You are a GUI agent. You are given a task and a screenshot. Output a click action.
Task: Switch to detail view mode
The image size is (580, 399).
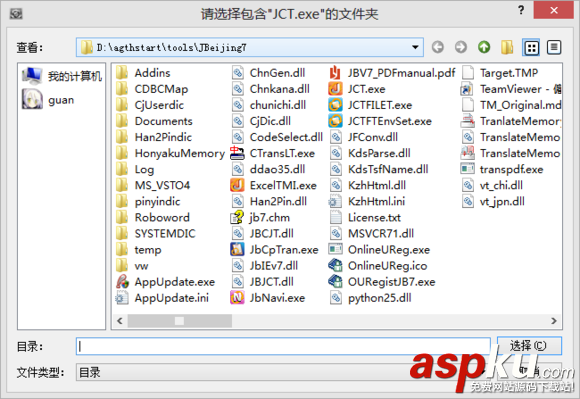click(554, 47)
